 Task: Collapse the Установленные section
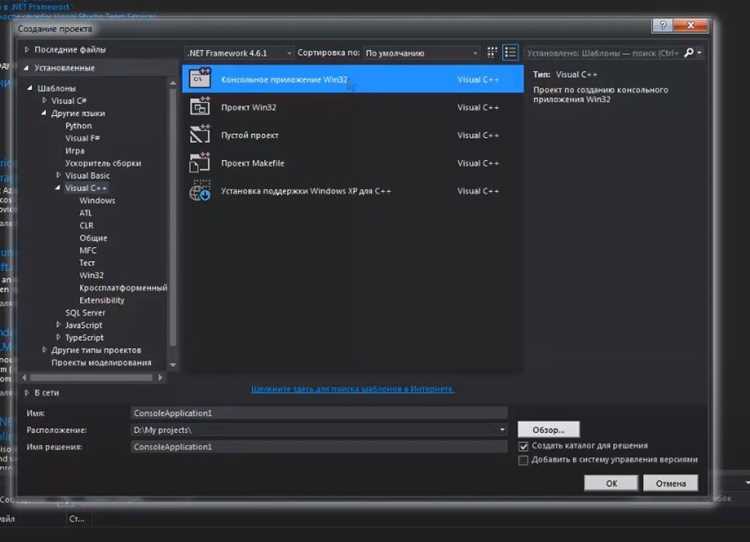click(x=27, y=68)
